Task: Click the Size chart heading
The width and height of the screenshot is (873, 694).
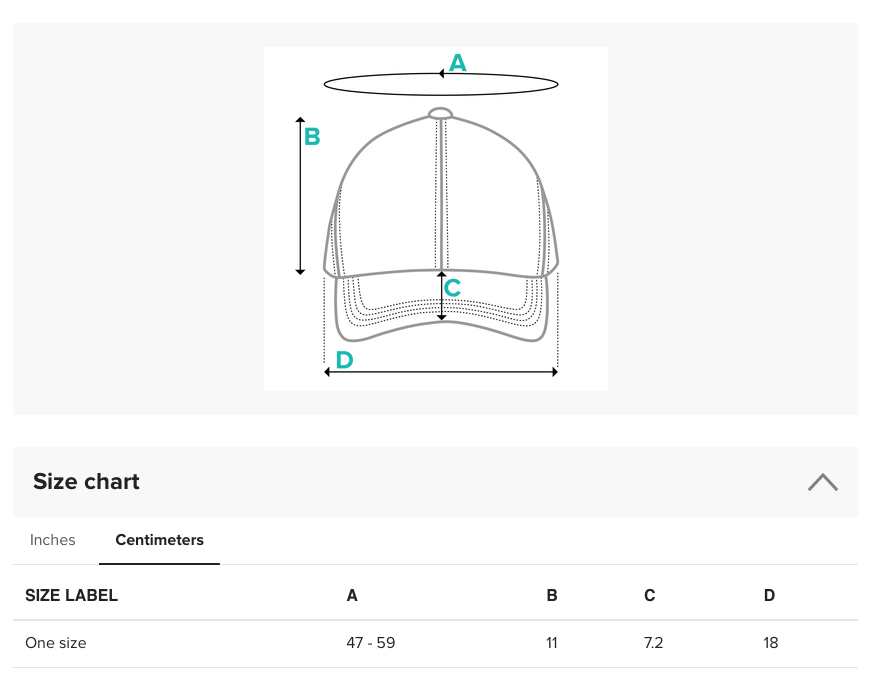Action: click(x=86, y=482)
